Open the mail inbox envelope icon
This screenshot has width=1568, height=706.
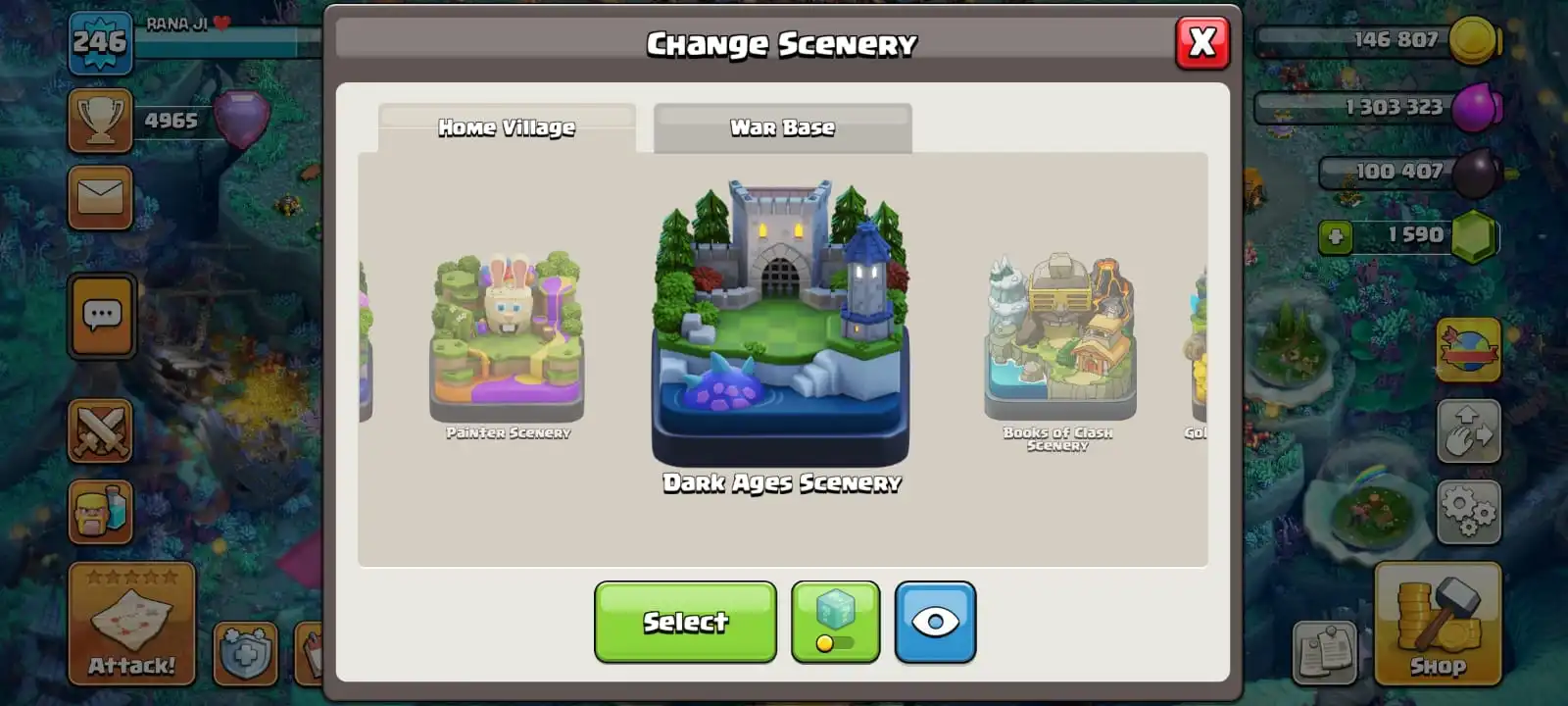click(100, 198)
